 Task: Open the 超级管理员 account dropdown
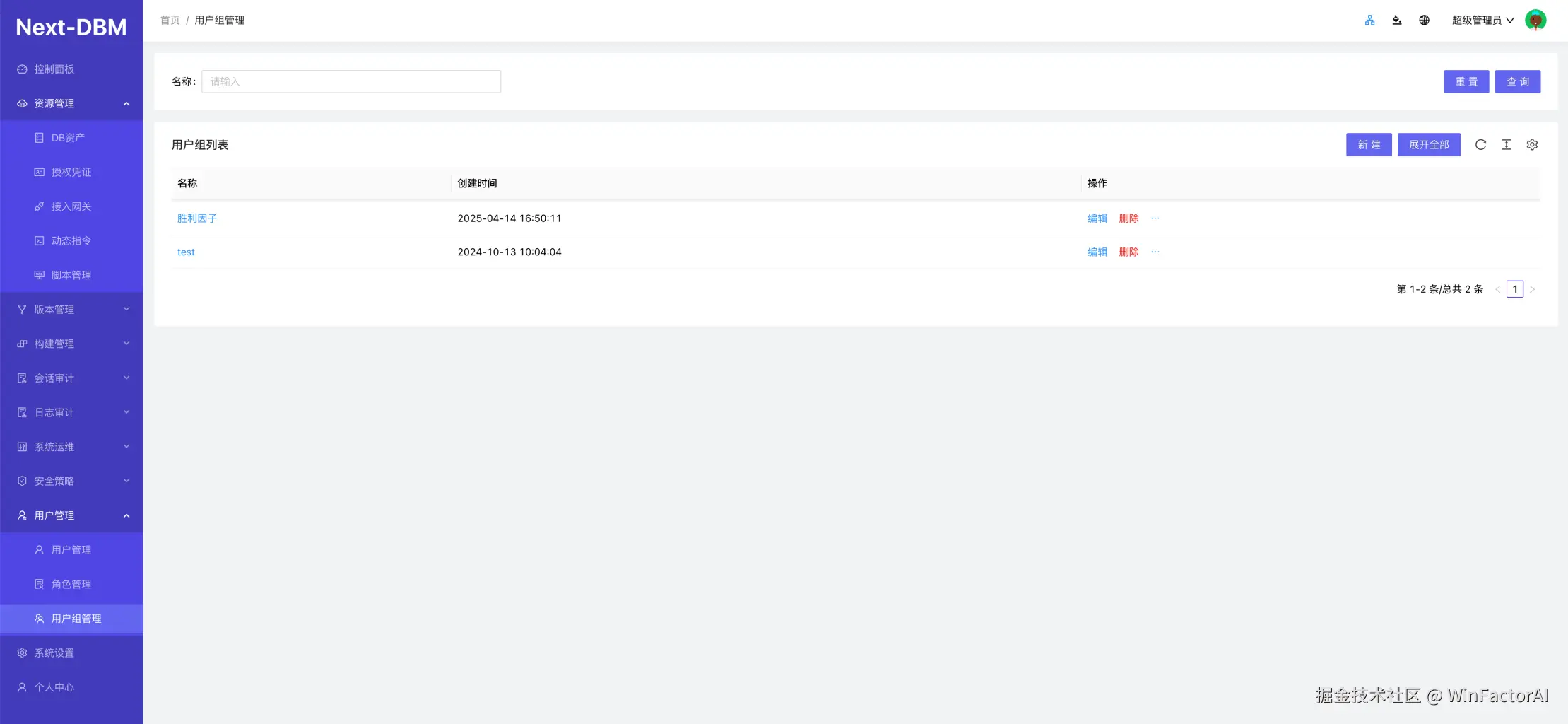[x=1482, y=21]
